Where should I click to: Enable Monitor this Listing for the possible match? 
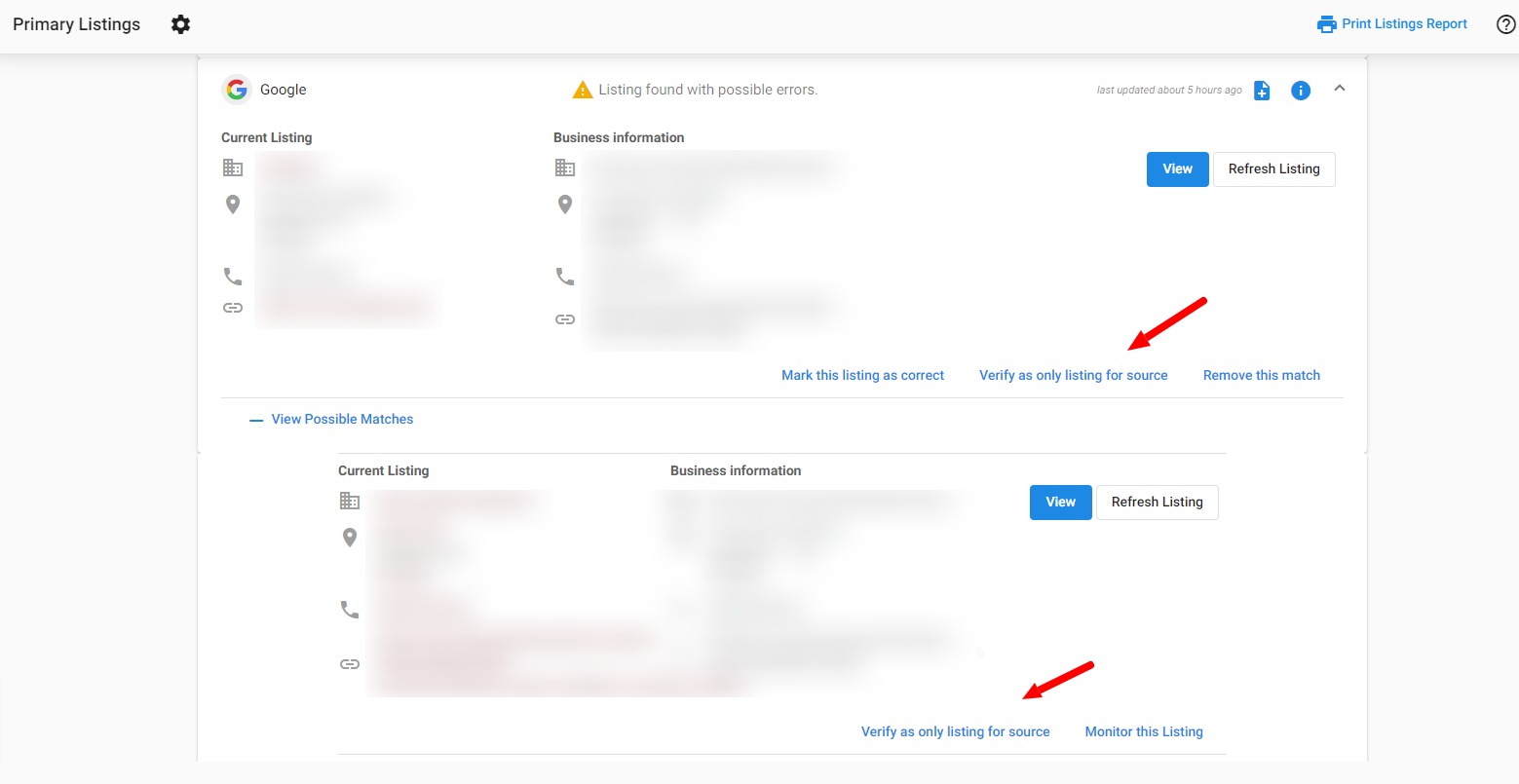pos(1144,730)
